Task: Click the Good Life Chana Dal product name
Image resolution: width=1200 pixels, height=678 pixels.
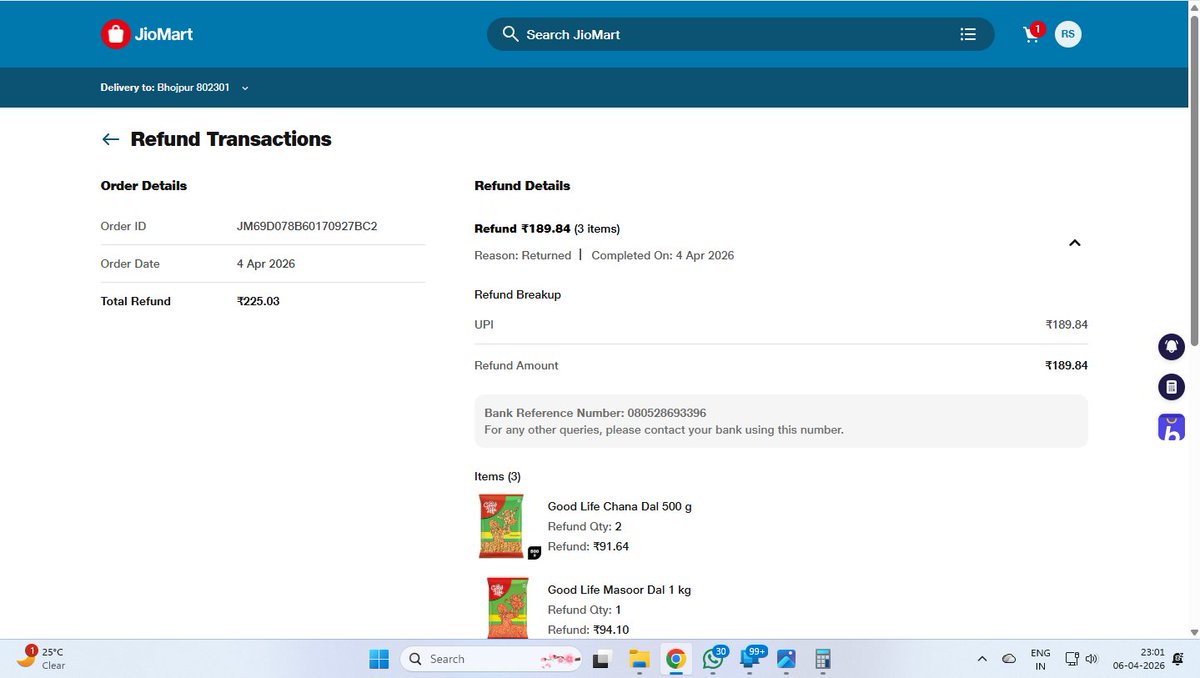Action: [618, 506]
